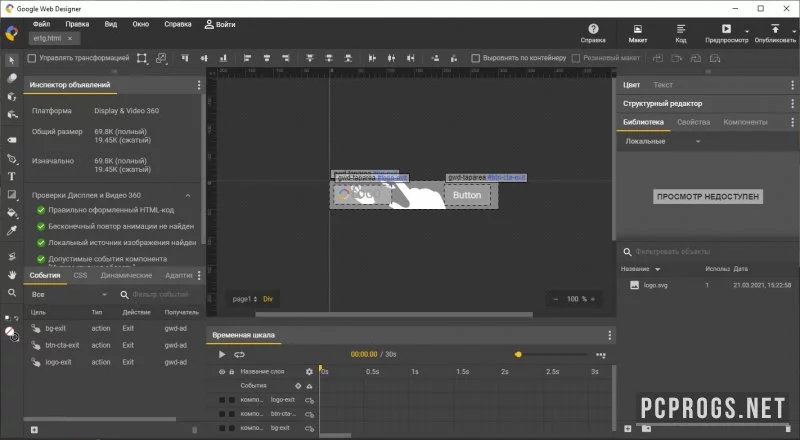Switch to the CSS tab
This screenshot has width=800, height=440.
click(80, 275)
